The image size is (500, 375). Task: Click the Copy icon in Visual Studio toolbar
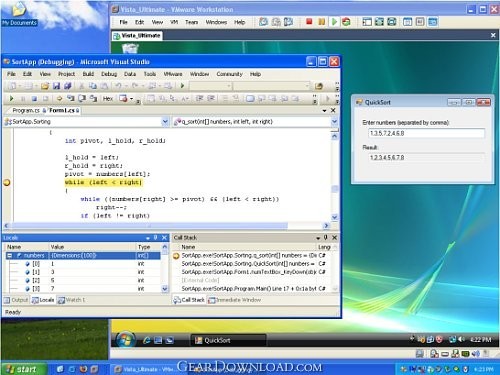click(x=93, y=86)
